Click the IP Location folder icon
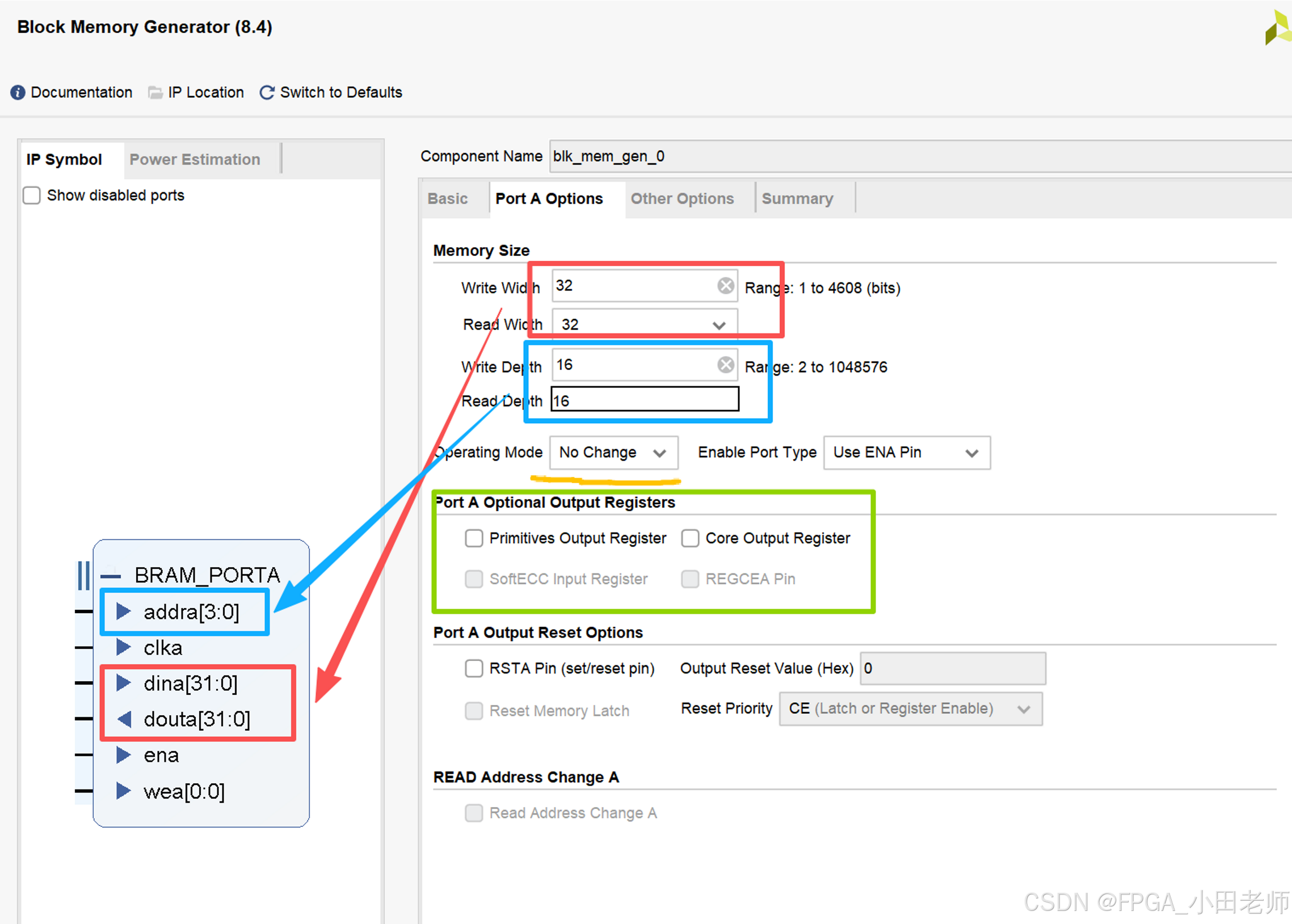This screenshot has width=1292, height=924. (x=154, y=92)
